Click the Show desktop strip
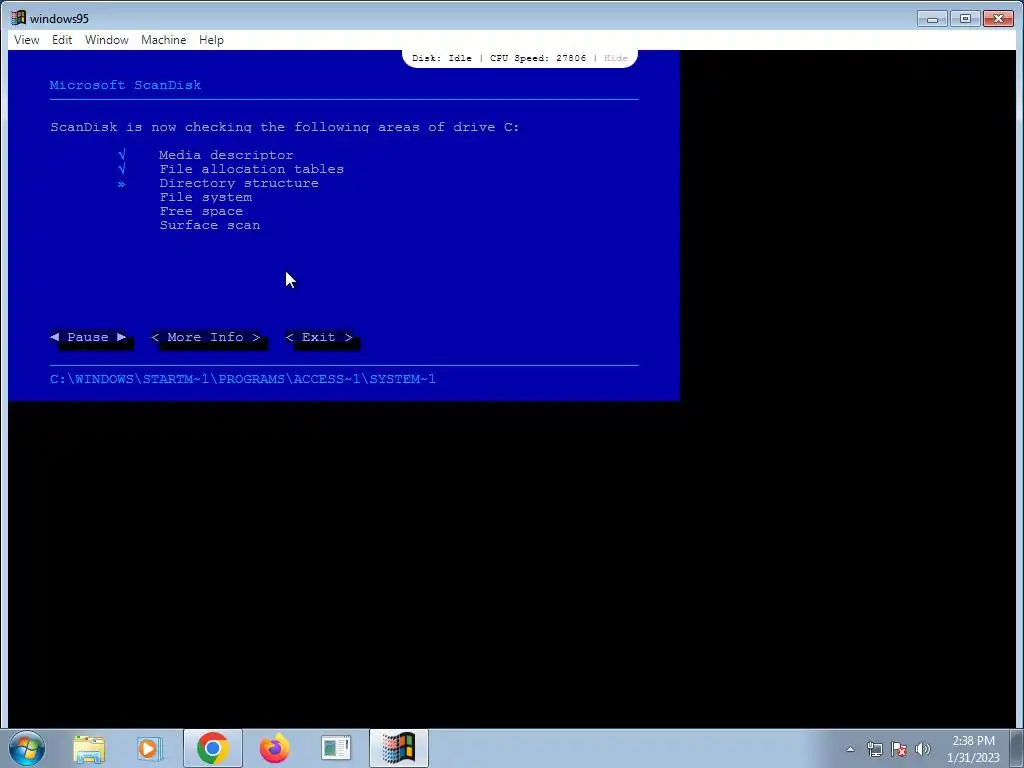The image size is (1024, 768). [x=1017, y=748]
